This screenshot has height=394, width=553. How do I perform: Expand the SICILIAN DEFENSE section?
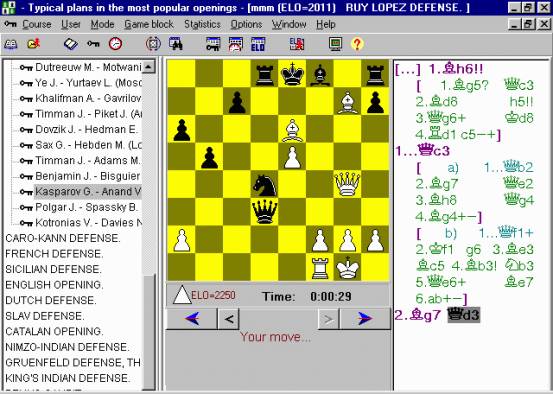53,269
